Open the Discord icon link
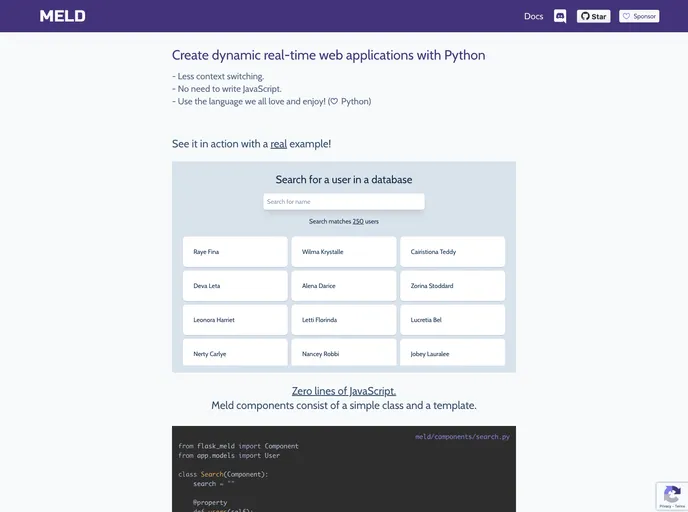688x512 pixels. [560, 16]
